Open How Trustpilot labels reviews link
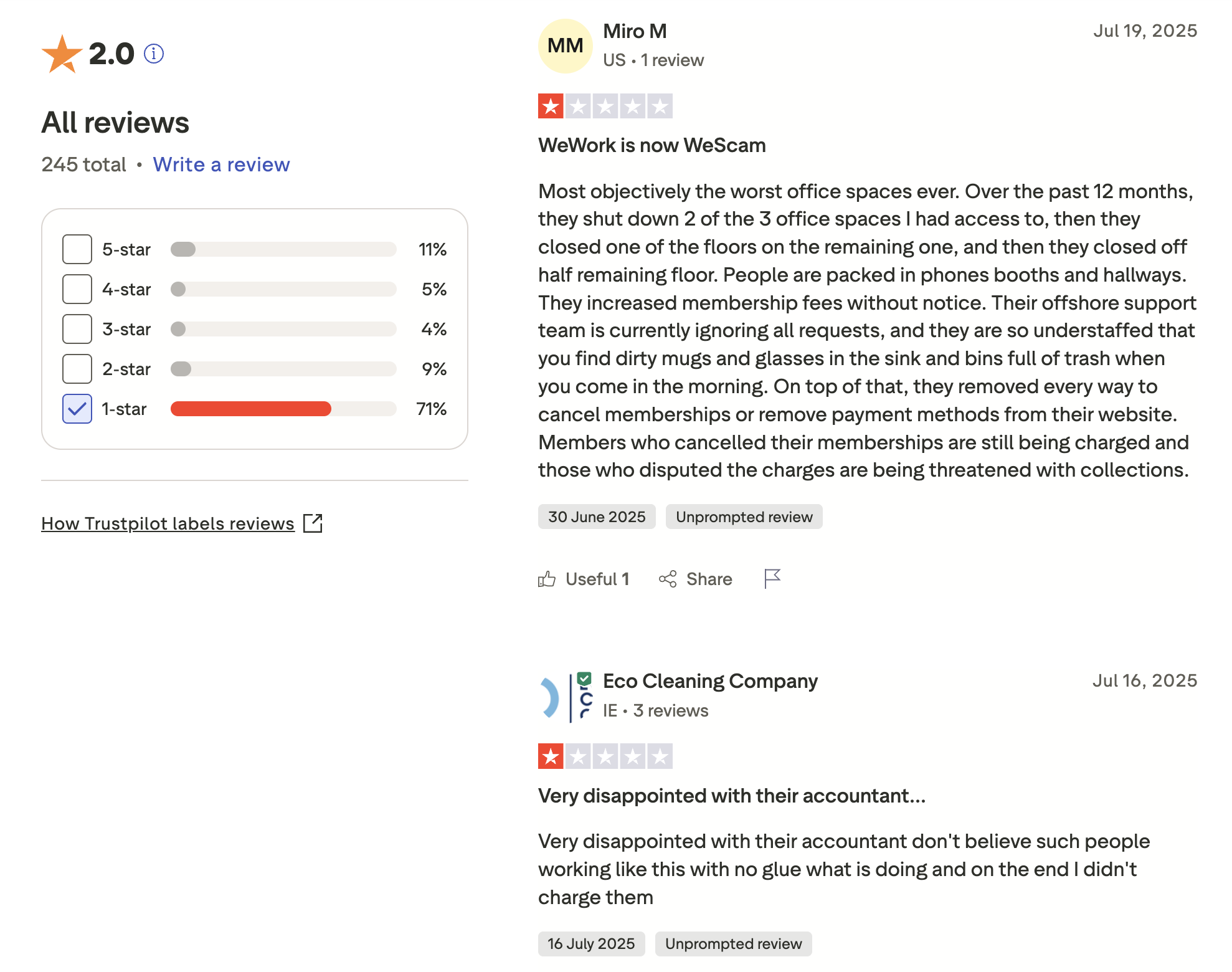1232x972 pixels. [168, 523]
